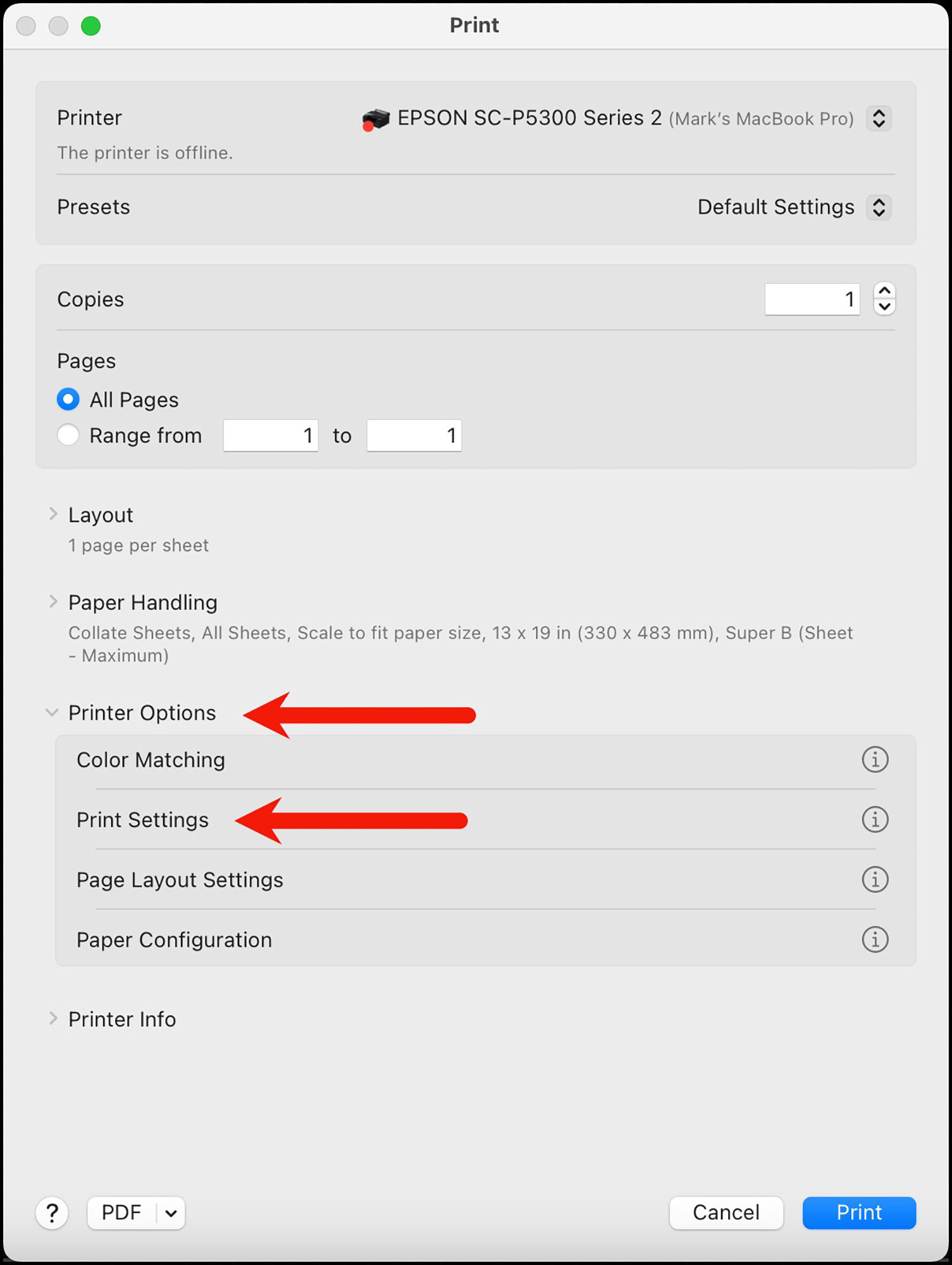Decrease copies with stepper down arrow
Image resolution: width=952 pixels, height=1265 pixels.
[884, 307]
